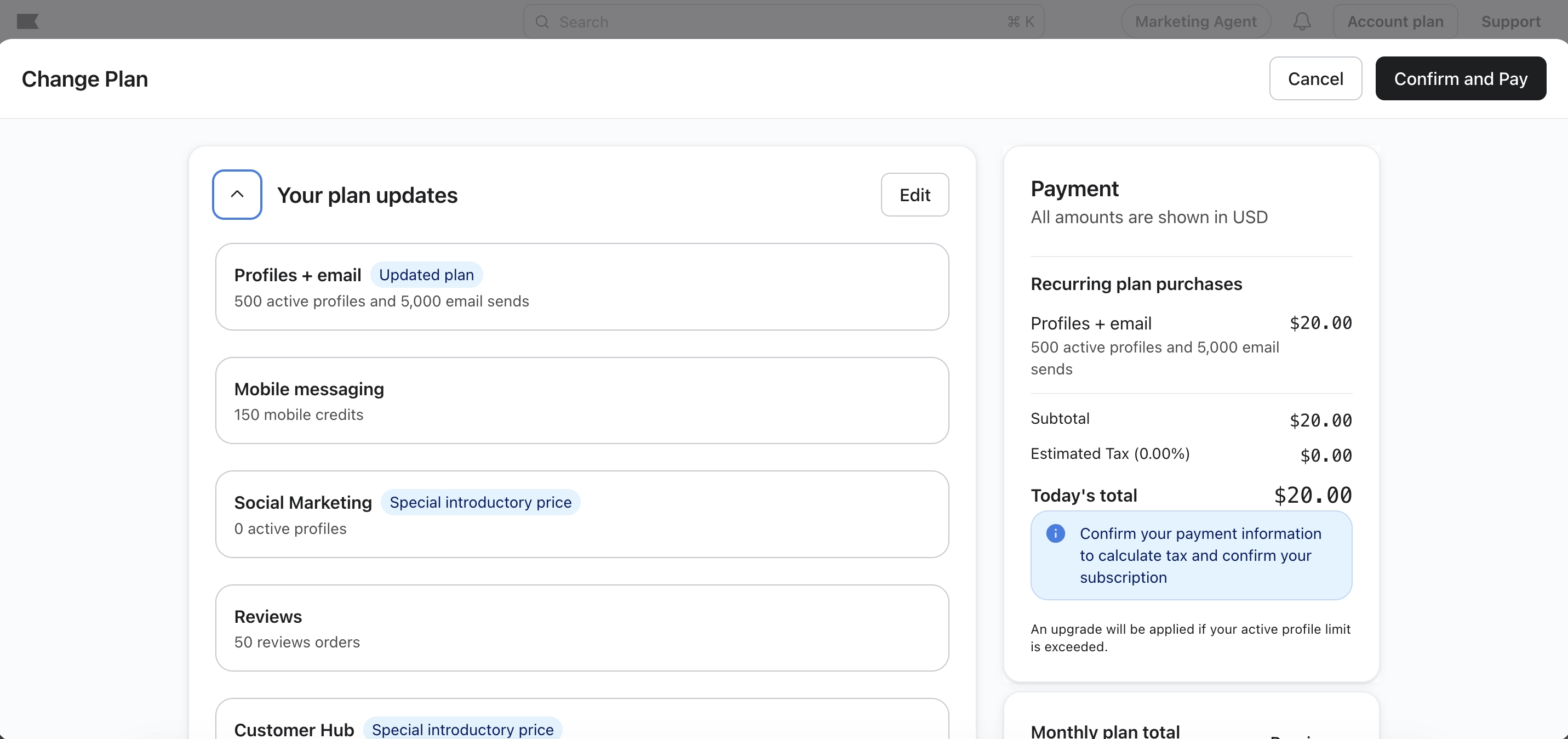Click the blue info icon in payment notice
The image size is (1568, 739).
pyautogui.click(x=1055, y=533)
